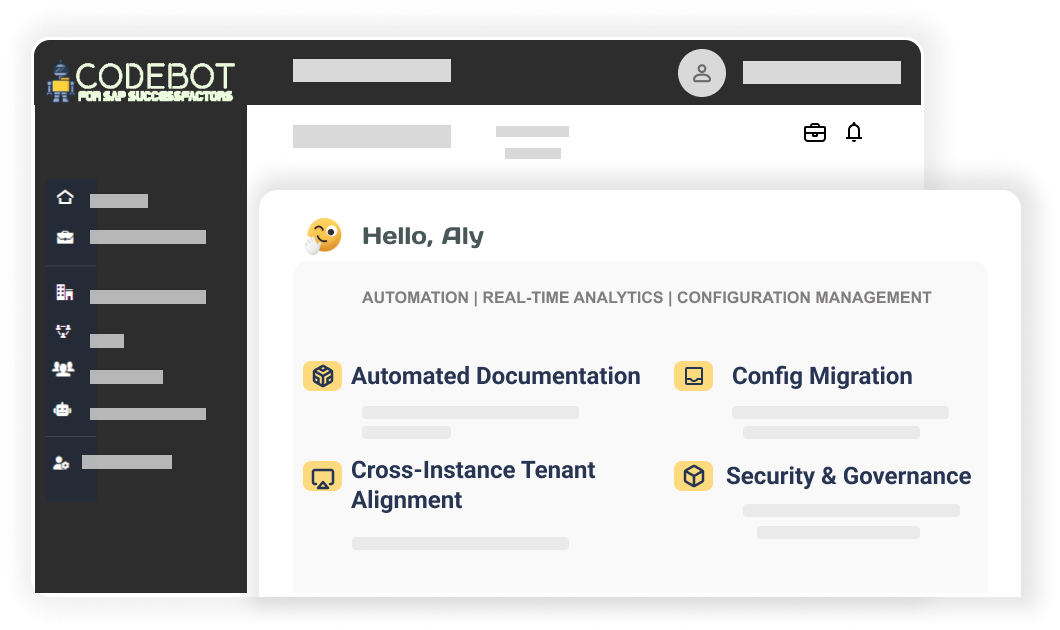Image resolution: width=1060 pixels, height=630 pixels.
Task: Open the Home icon in the sidebar
Action: pyautogui.click(x=66, y=197)
